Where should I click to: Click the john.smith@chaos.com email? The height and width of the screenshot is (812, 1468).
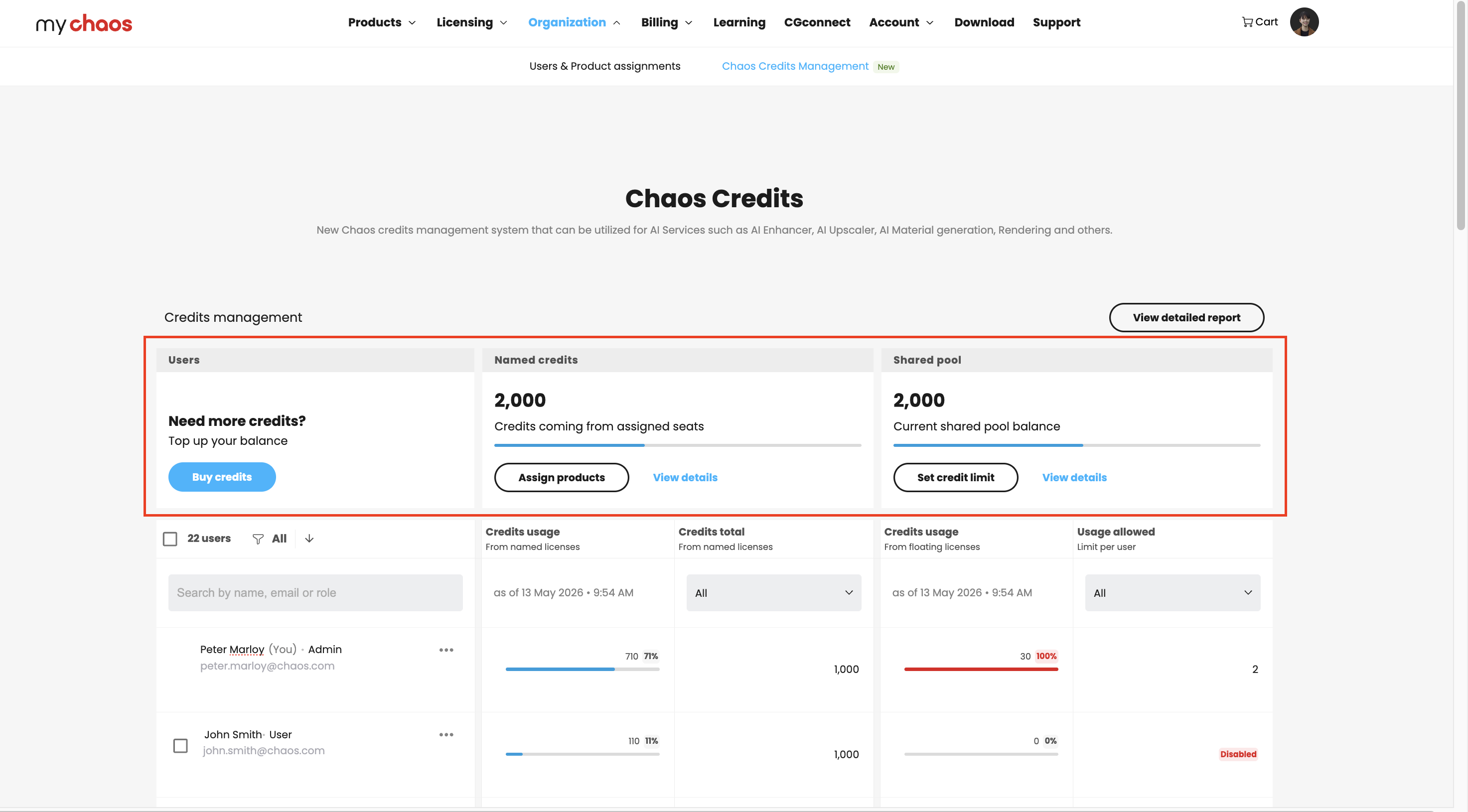[x=263, y=750]
